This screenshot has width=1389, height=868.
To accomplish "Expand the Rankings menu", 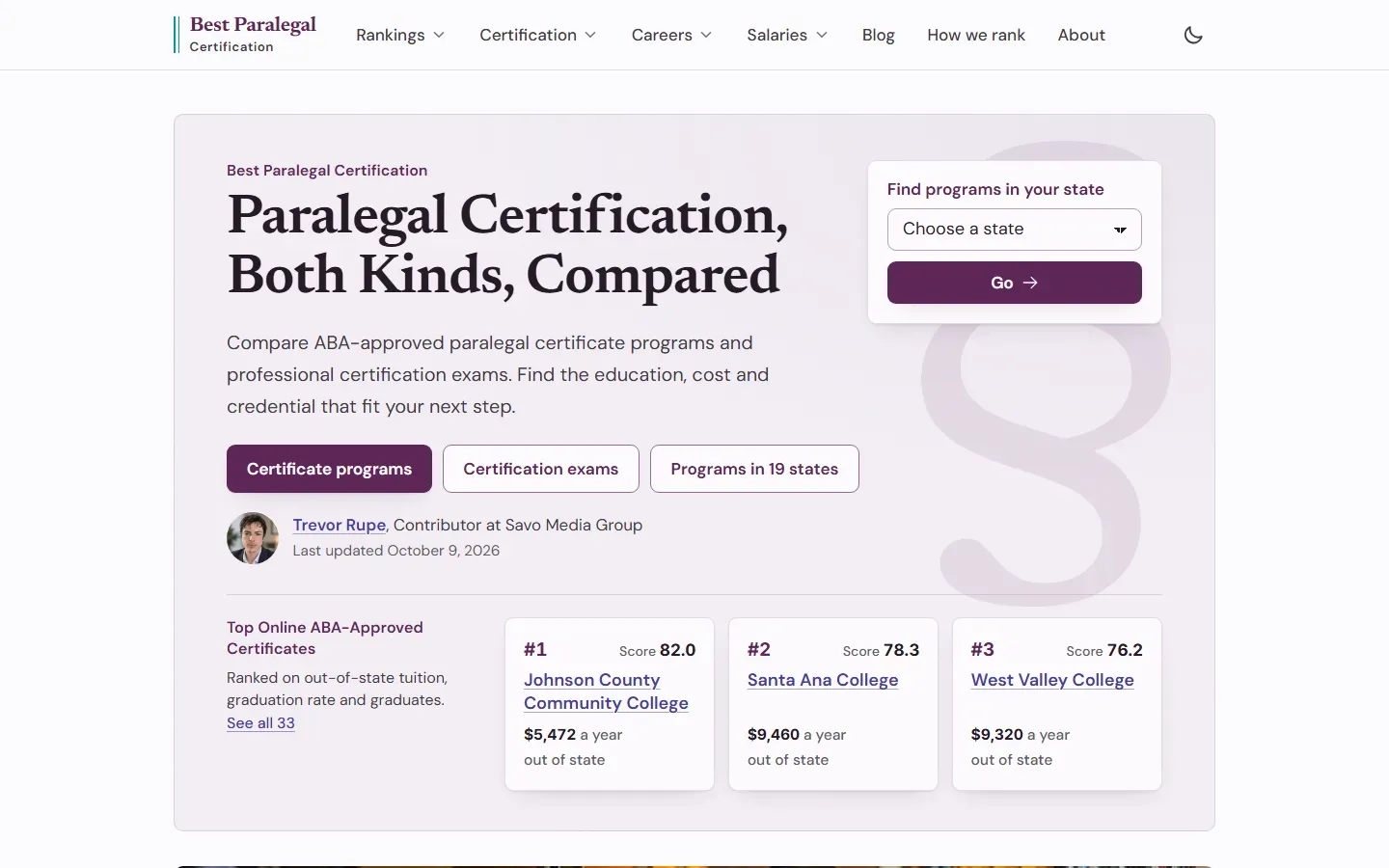I will (x=400, y=35).
